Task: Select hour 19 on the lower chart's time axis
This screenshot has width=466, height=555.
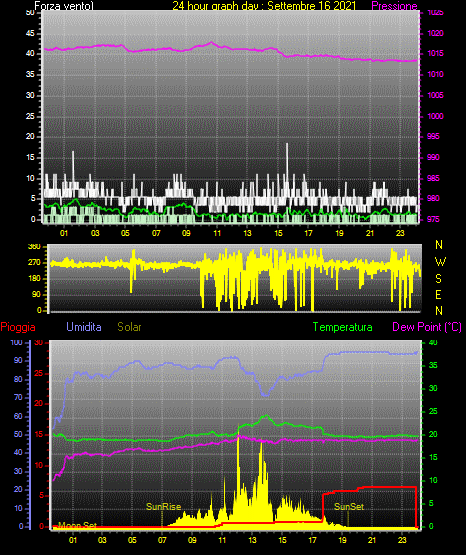Action: coord(342,540)
